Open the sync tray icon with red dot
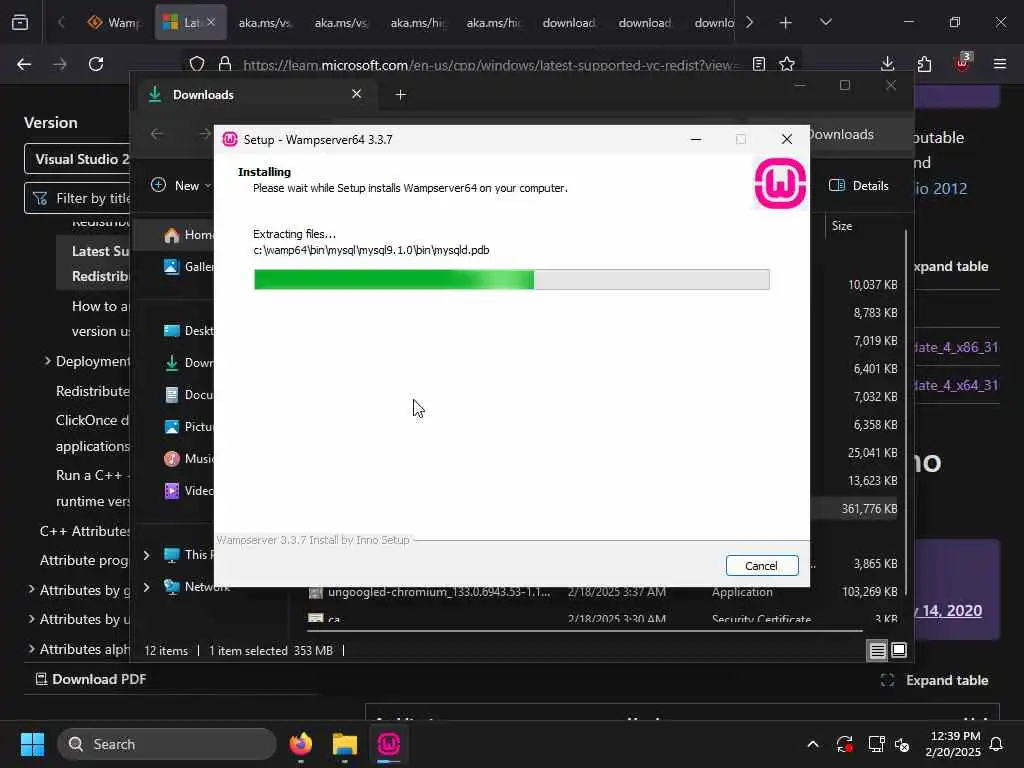This screenshot has height=768, width=1024. [x=844, y=744]
